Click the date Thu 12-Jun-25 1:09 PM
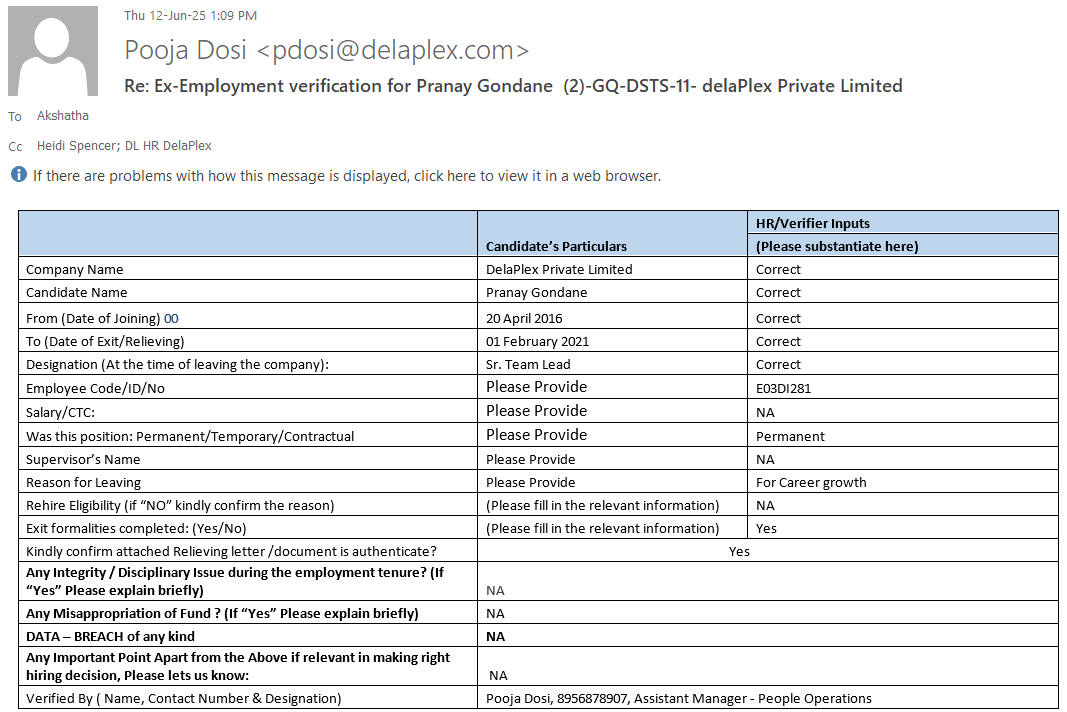 pyautogui.click(x=191, y=16)
